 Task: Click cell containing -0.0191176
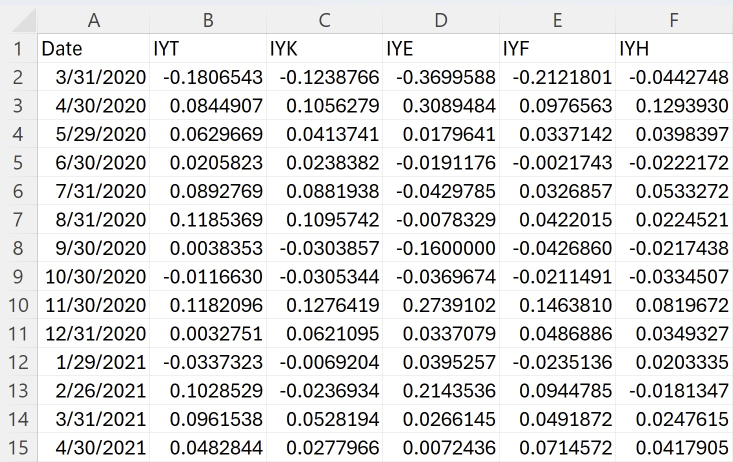pos(440,162)
